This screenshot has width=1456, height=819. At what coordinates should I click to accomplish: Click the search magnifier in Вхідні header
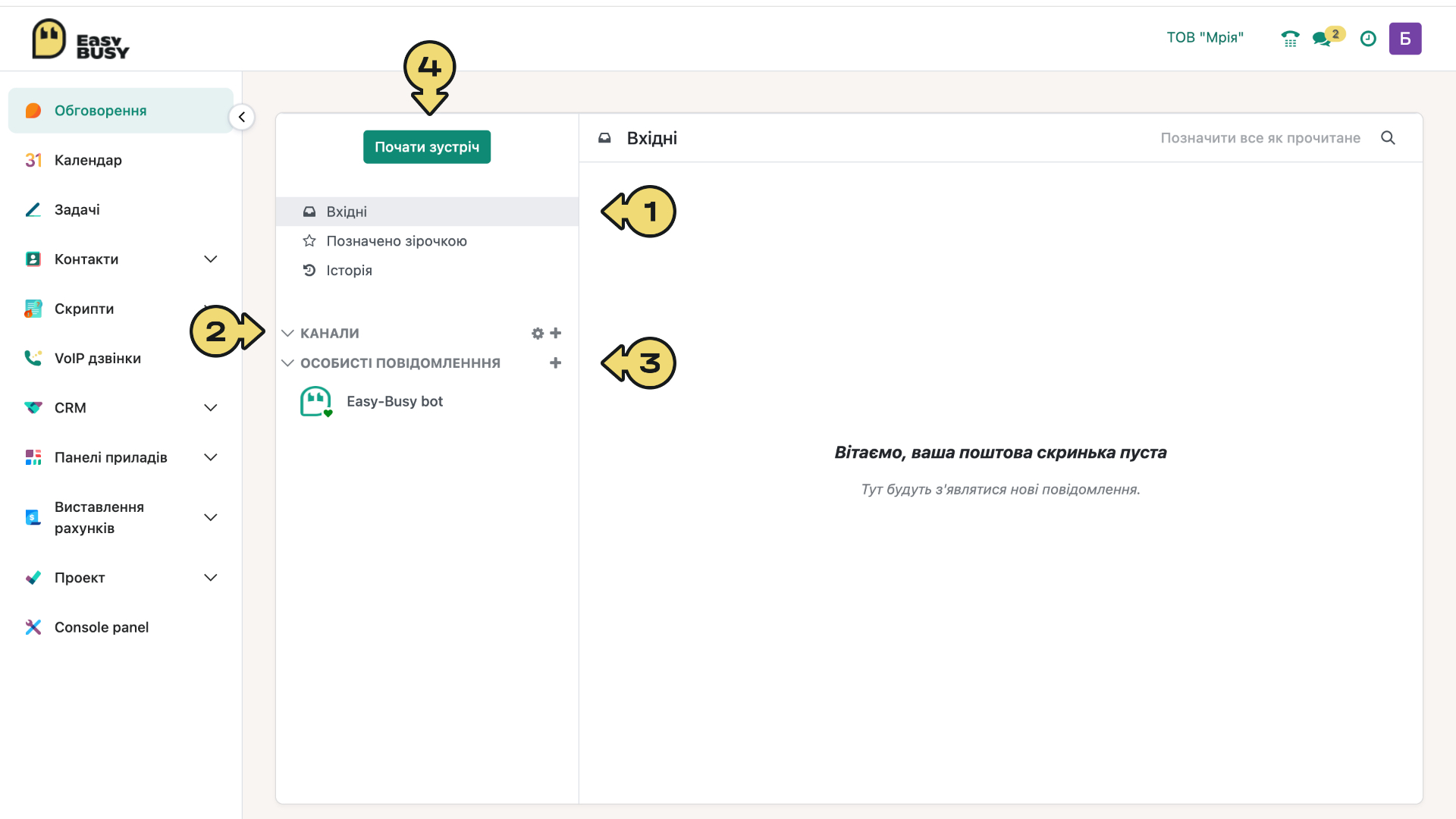click(1388, 138)
